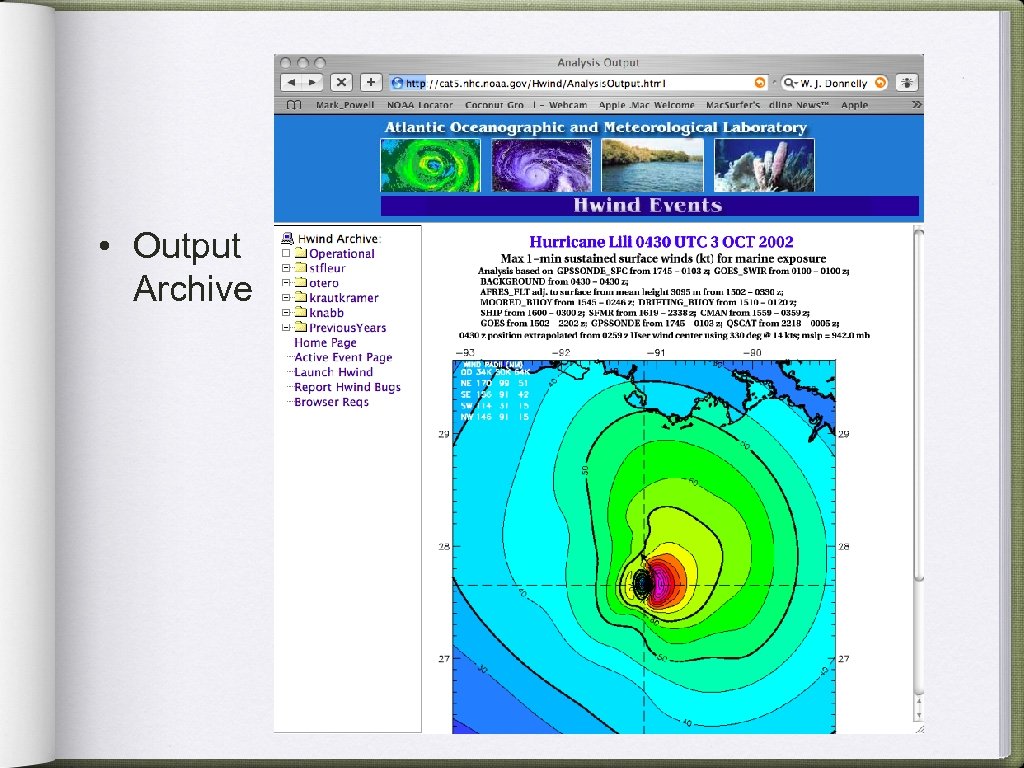
Task: Stop loading with the X button
Action: [x=341, y=82]
